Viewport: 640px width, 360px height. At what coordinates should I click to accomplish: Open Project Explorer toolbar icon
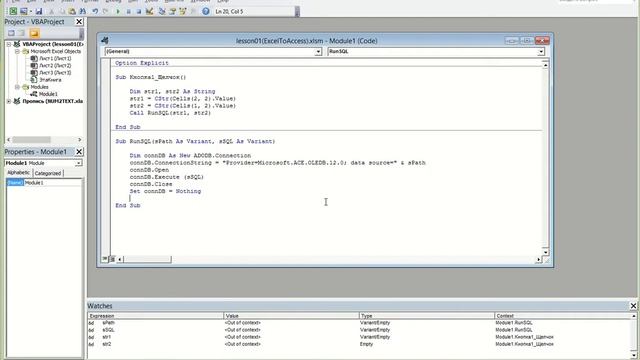pos(162,11)
